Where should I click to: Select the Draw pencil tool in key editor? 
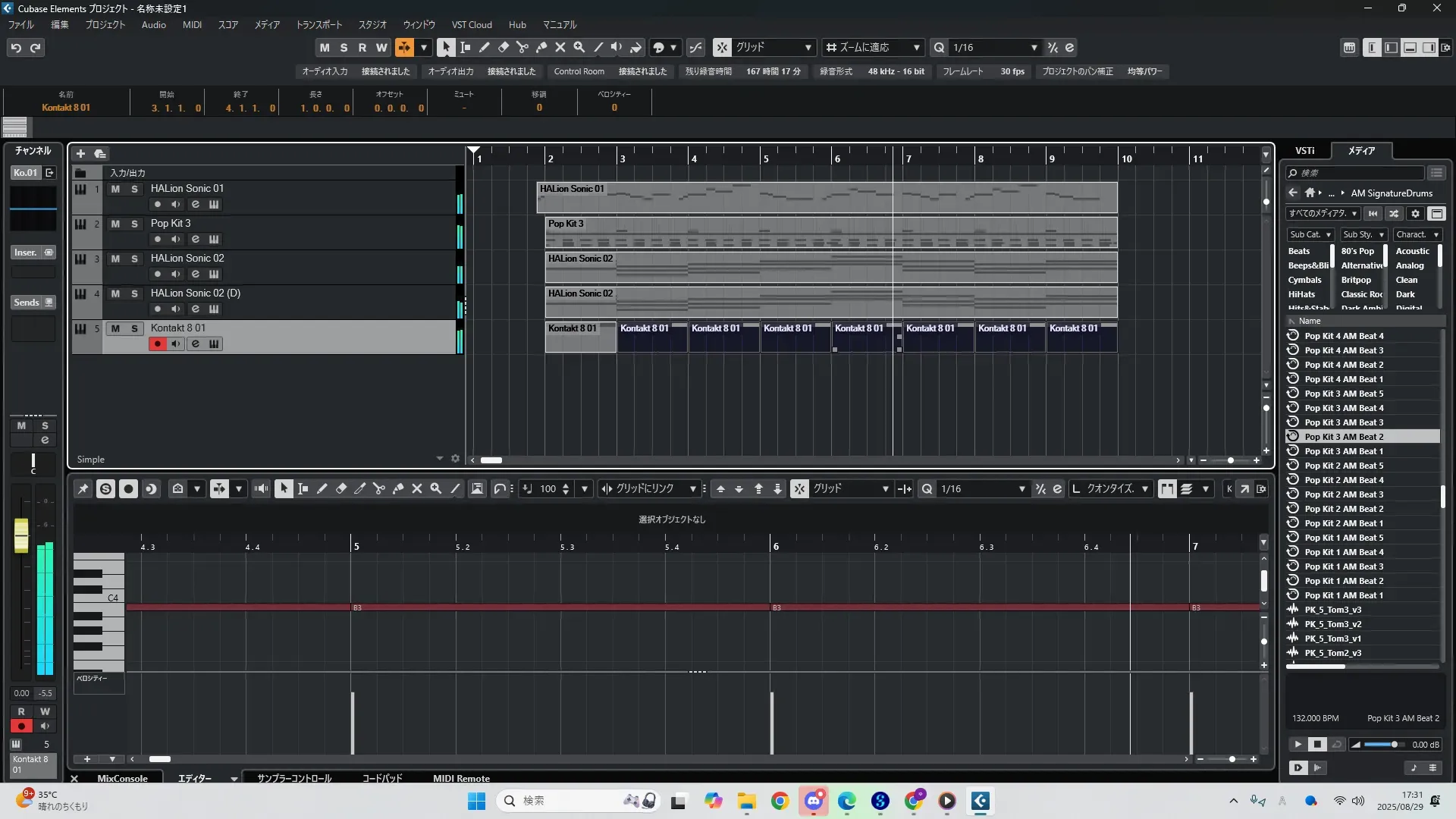[x=322, y=489]
